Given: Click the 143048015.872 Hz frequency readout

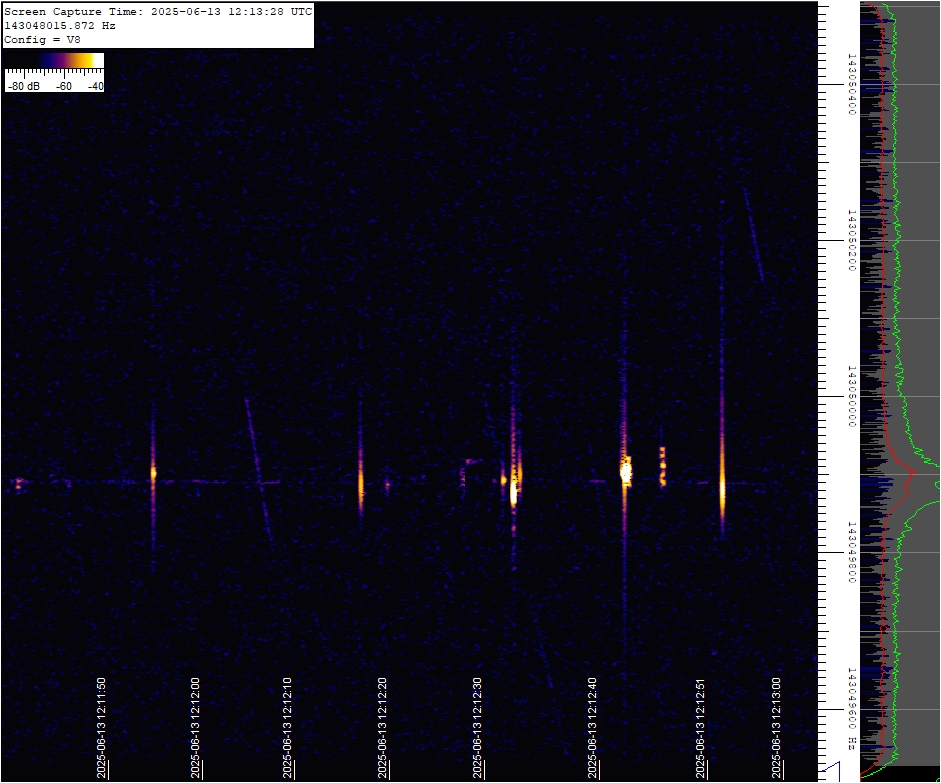Looking at the screenshot, I should pyautogui.click(x=60, y=26).
